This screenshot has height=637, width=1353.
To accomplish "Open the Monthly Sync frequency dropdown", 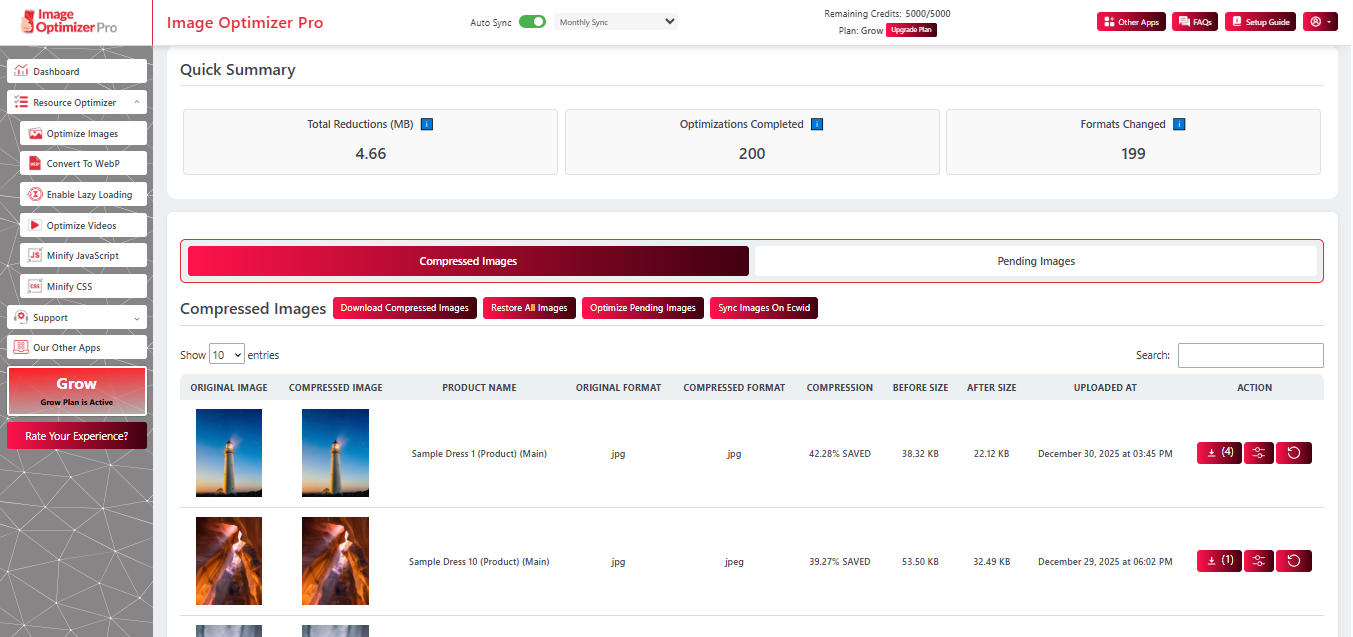I will pos(615,21).
